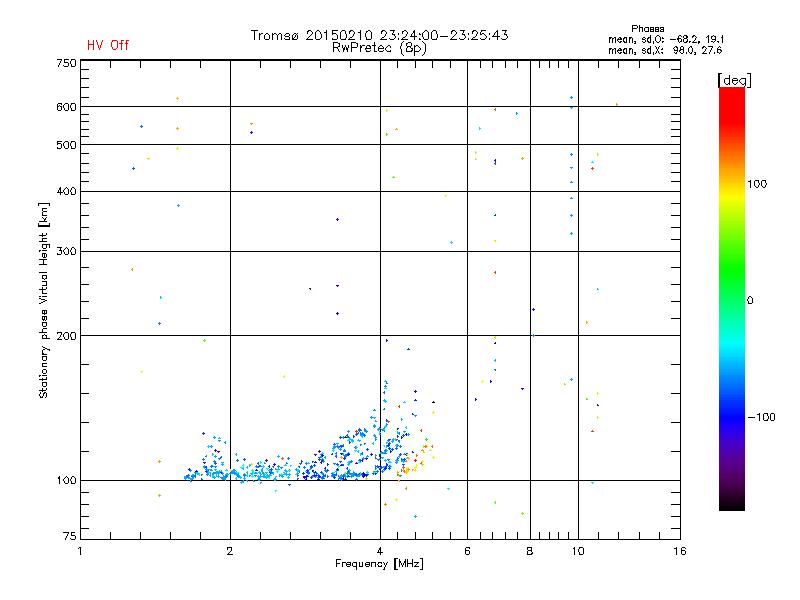The height and width of the screenshot is (600, 800).
Task: Click the 750 tick on the height axis
Action: (x=66, y=63)
